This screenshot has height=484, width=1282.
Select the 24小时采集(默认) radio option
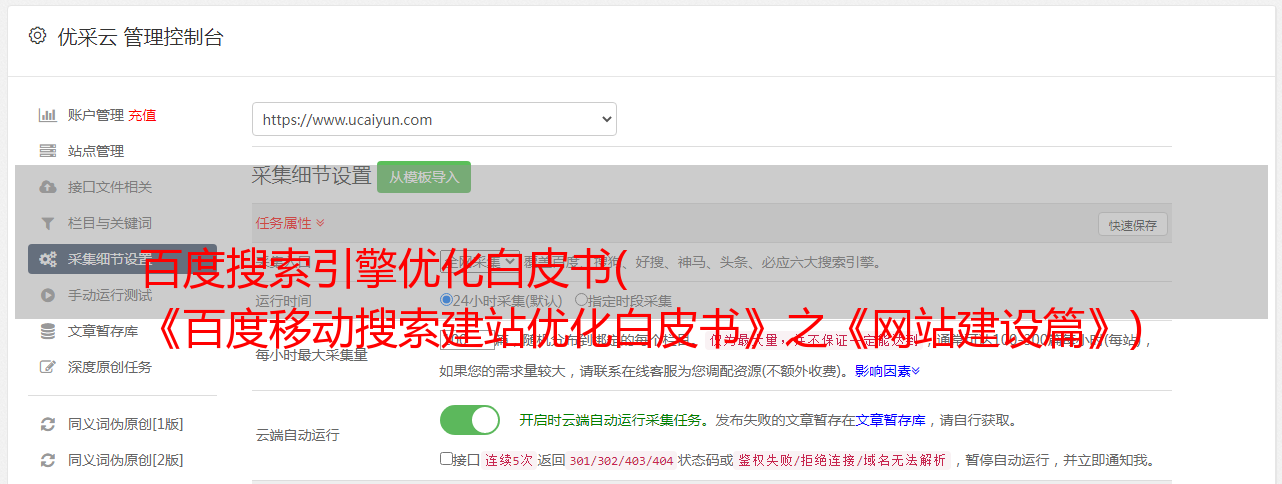[447, 300]
